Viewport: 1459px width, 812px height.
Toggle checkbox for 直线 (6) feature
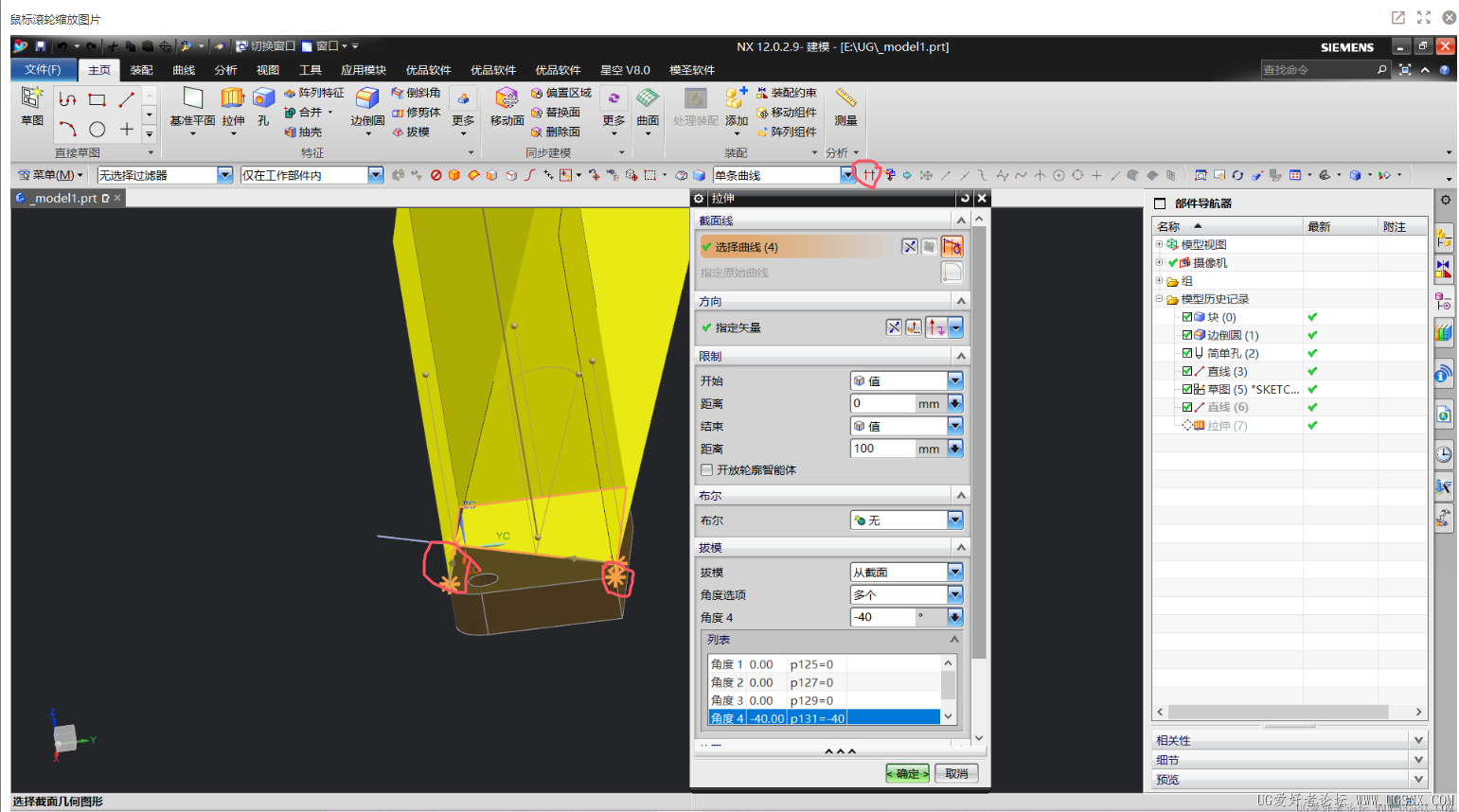coord(1187,407)
